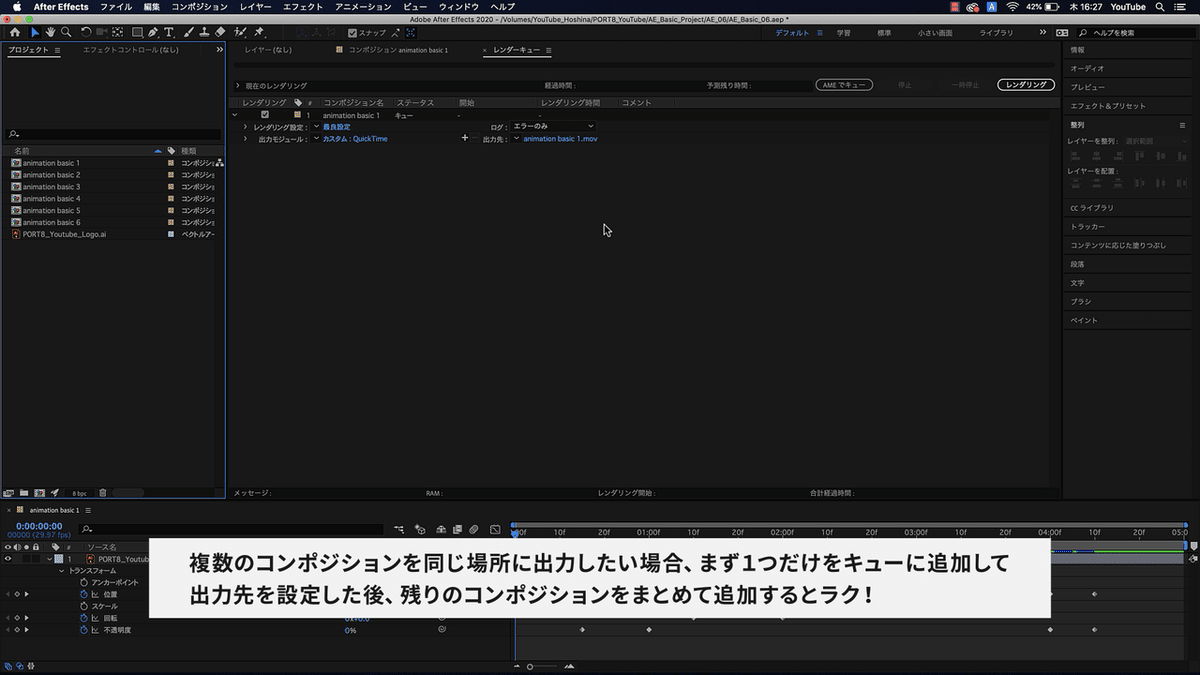Select the Brush tool
This screenshot has height=675, width=1200.
[x=187, y=33]
